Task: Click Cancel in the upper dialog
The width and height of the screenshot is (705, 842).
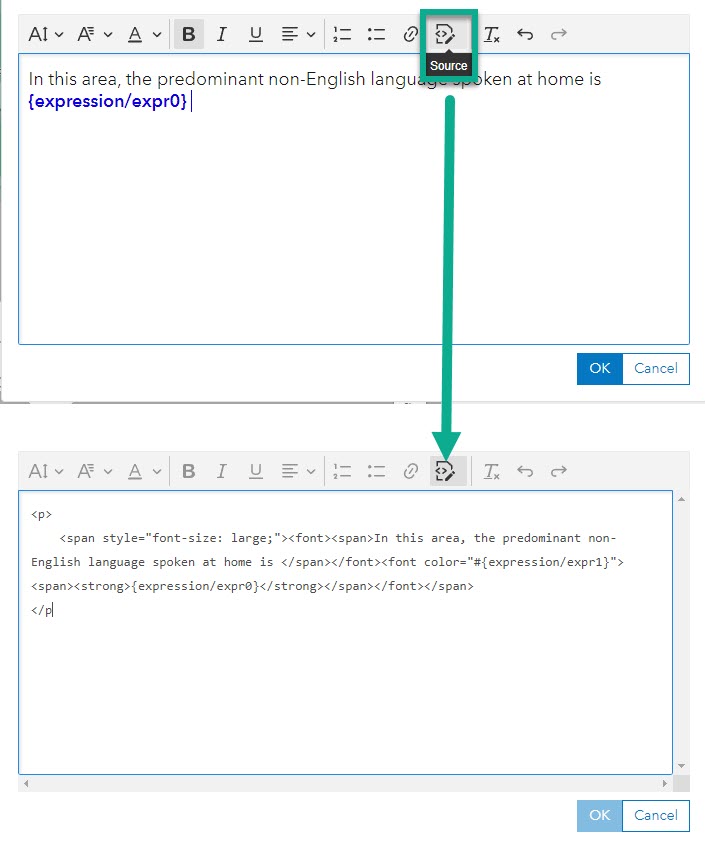Action: point(656,368)
